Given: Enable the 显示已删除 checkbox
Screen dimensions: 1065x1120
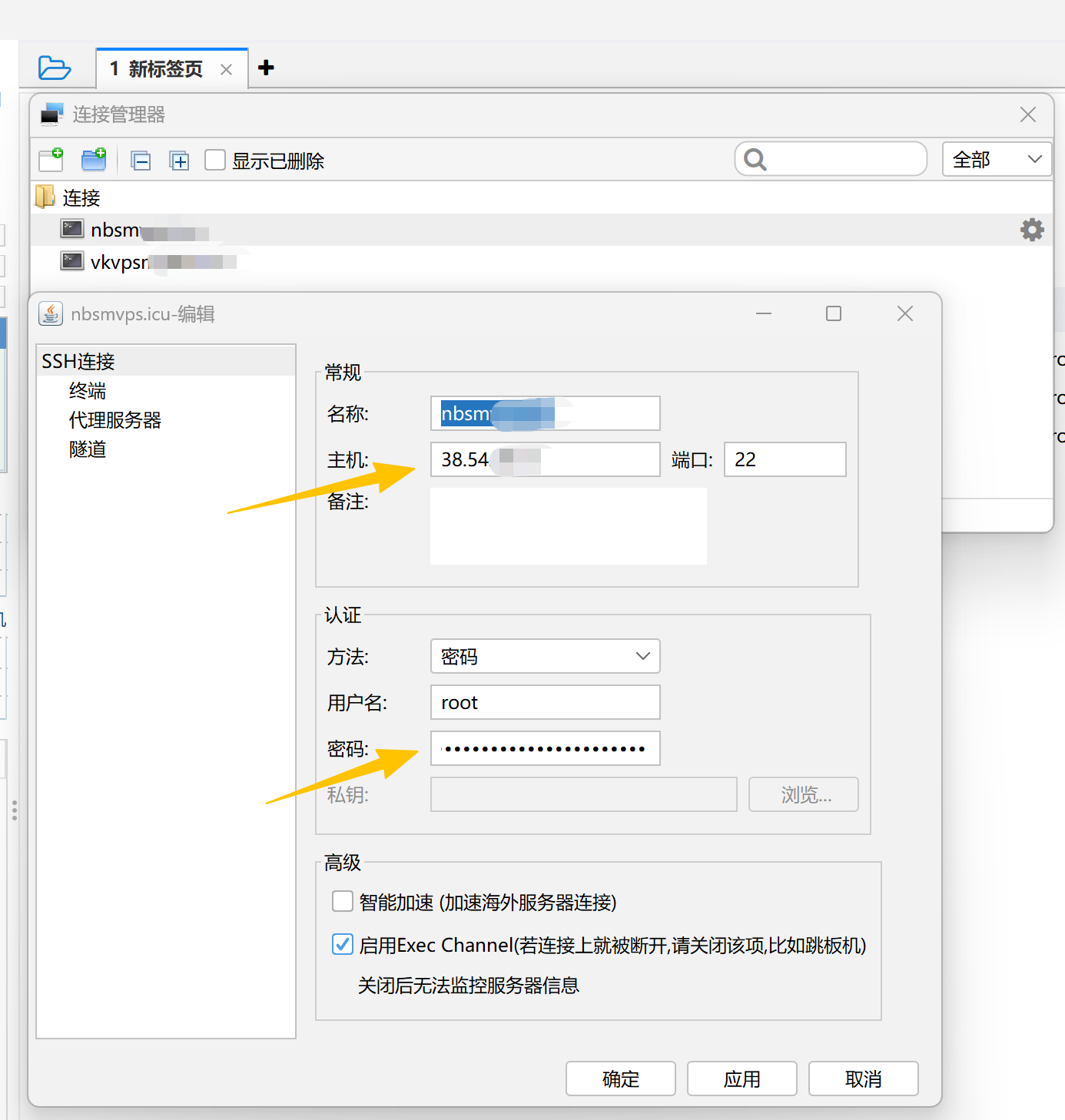Looking at the screenshot, I should coord(215,160).
